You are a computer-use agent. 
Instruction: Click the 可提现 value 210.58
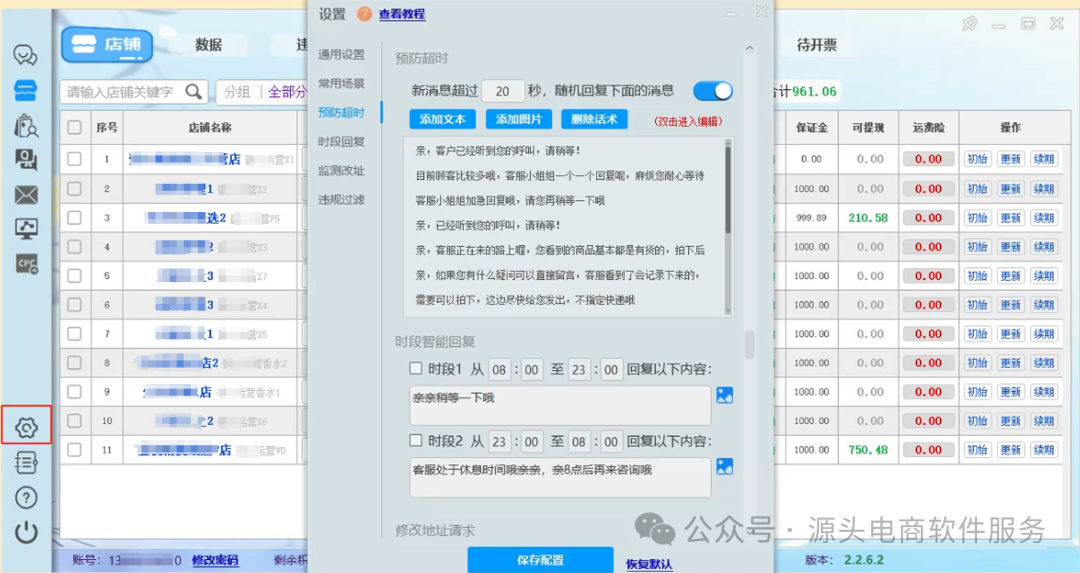[868, 218]
